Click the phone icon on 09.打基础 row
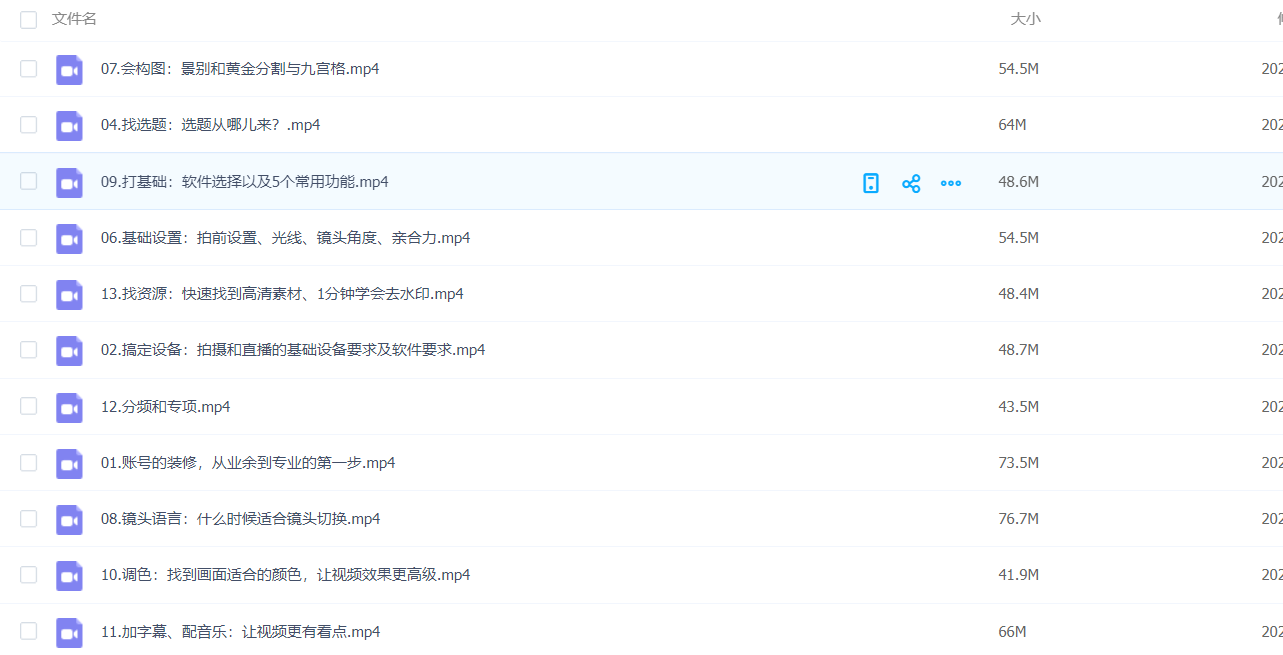 tap(871, 183)
